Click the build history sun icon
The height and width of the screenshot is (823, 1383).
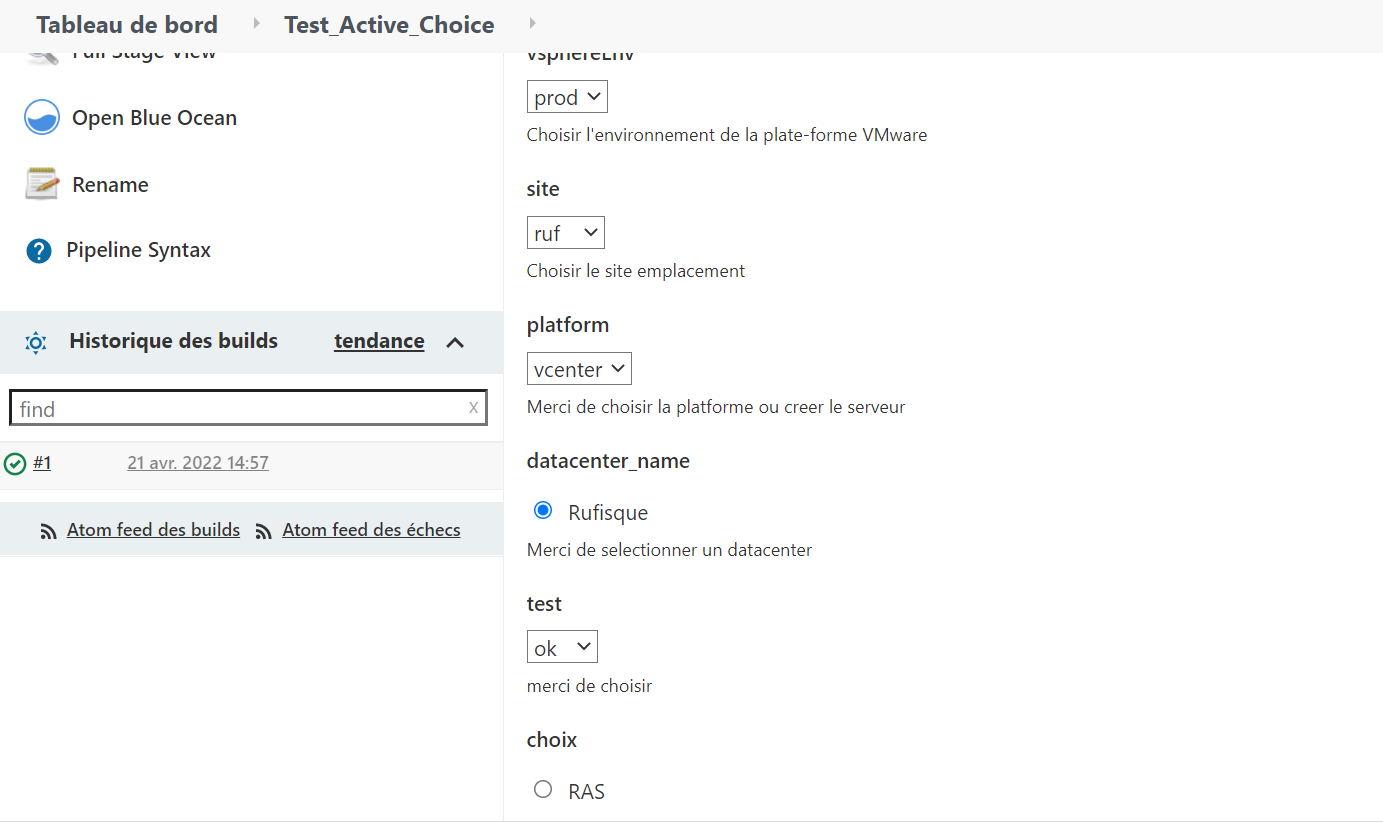pyautogui.click(x=36, y=342)
